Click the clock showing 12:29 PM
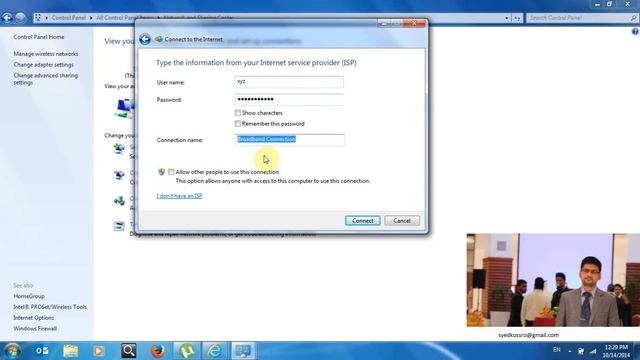 [616, 347]
